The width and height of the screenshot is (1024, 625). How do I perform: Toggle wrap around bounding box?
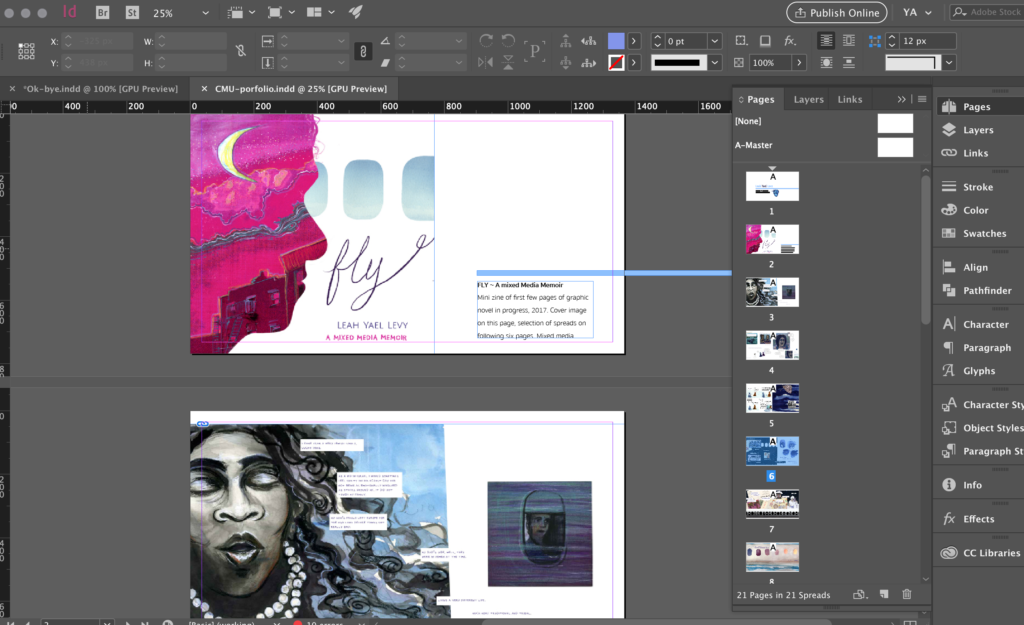(x=848, y=40)
